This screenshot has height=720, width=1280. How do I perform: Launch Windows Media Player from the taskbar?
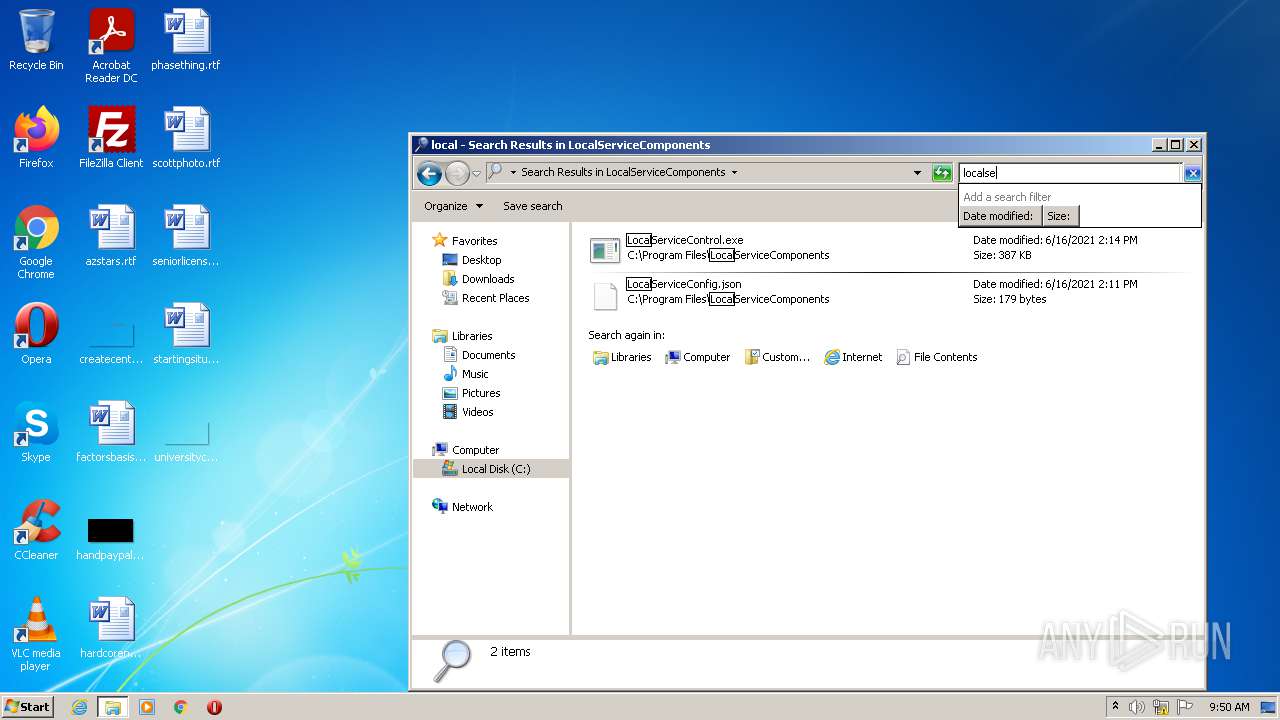(x=147, y=707)
